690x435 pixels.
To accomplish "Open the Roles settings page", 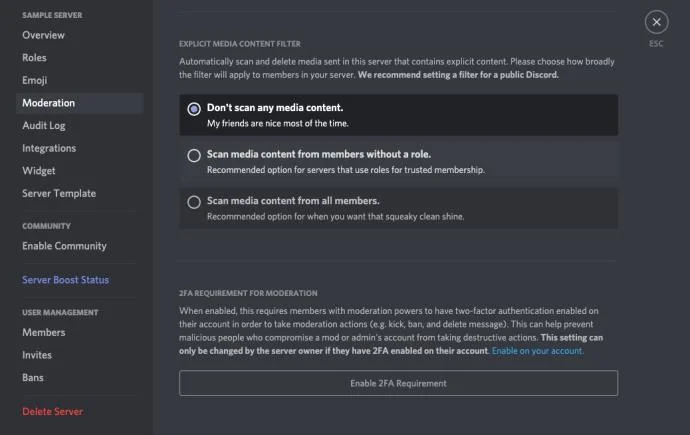I will (34, 58).
